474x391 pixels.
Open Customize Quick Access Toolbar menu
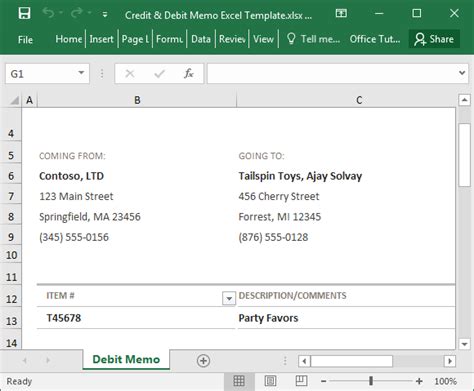[x=105, y=14]
